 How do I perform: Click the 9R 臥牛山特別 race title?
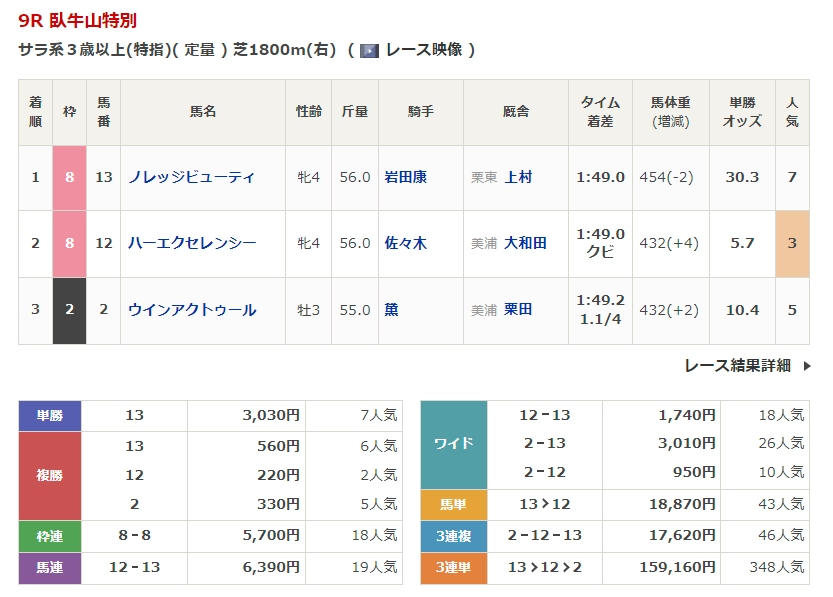78,20
